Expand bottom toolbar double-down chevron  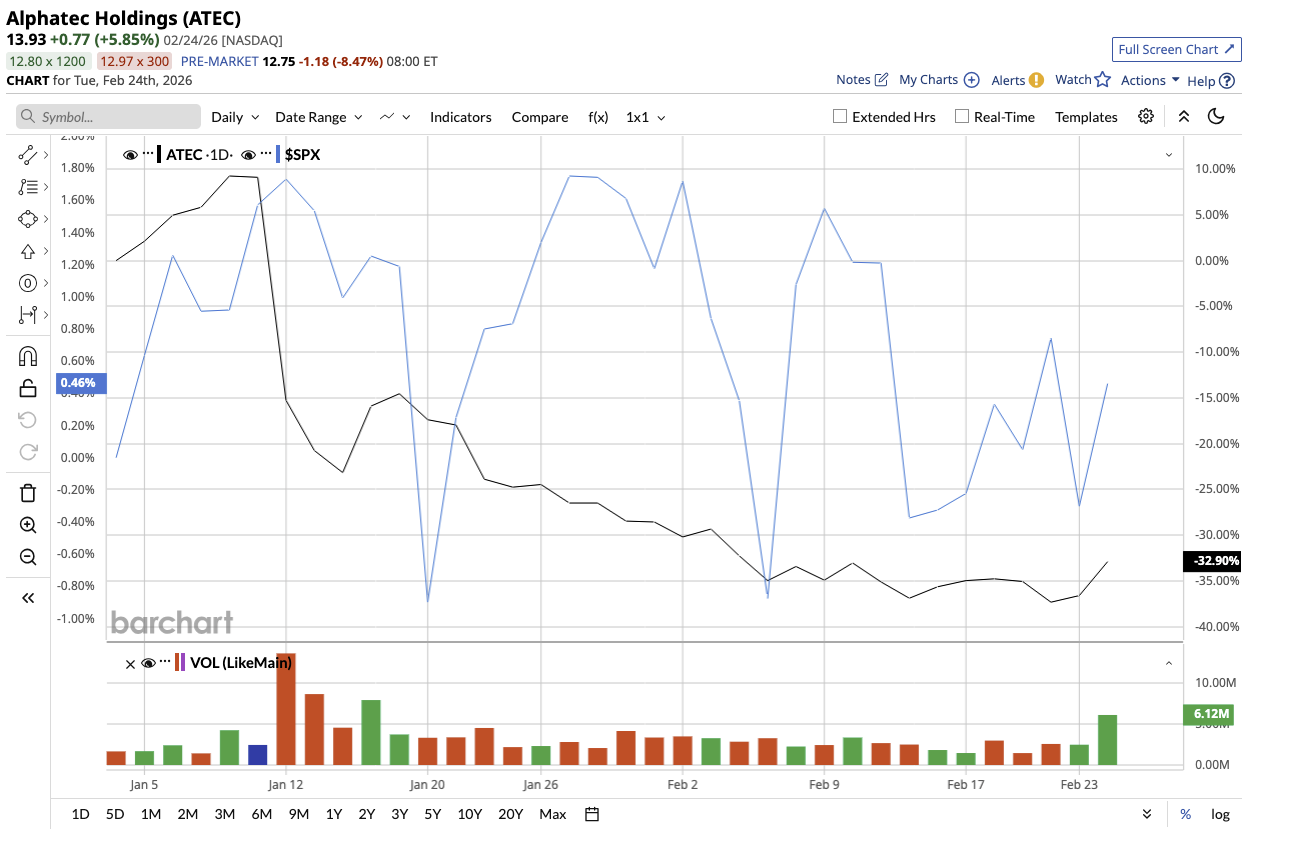(x=1147, y=814)
